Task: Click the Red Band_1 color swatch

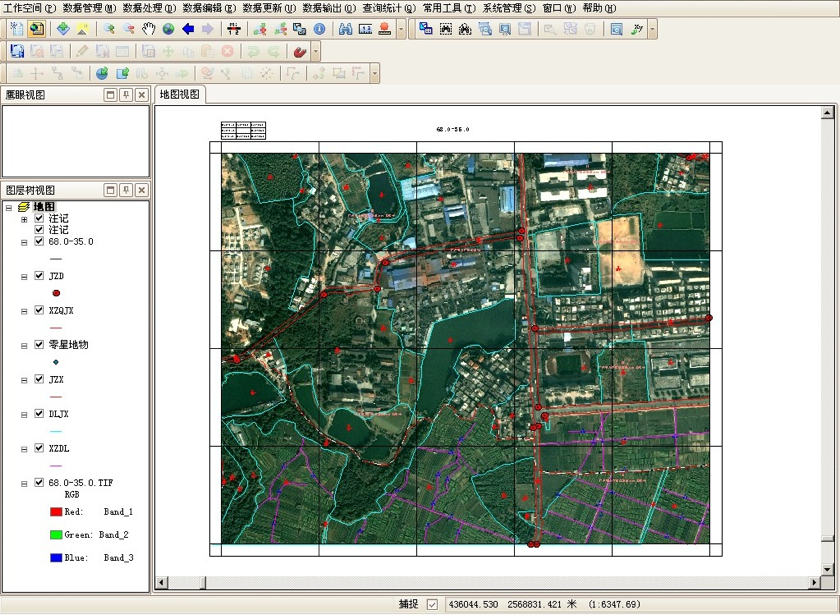Action: tap(56, 511)
